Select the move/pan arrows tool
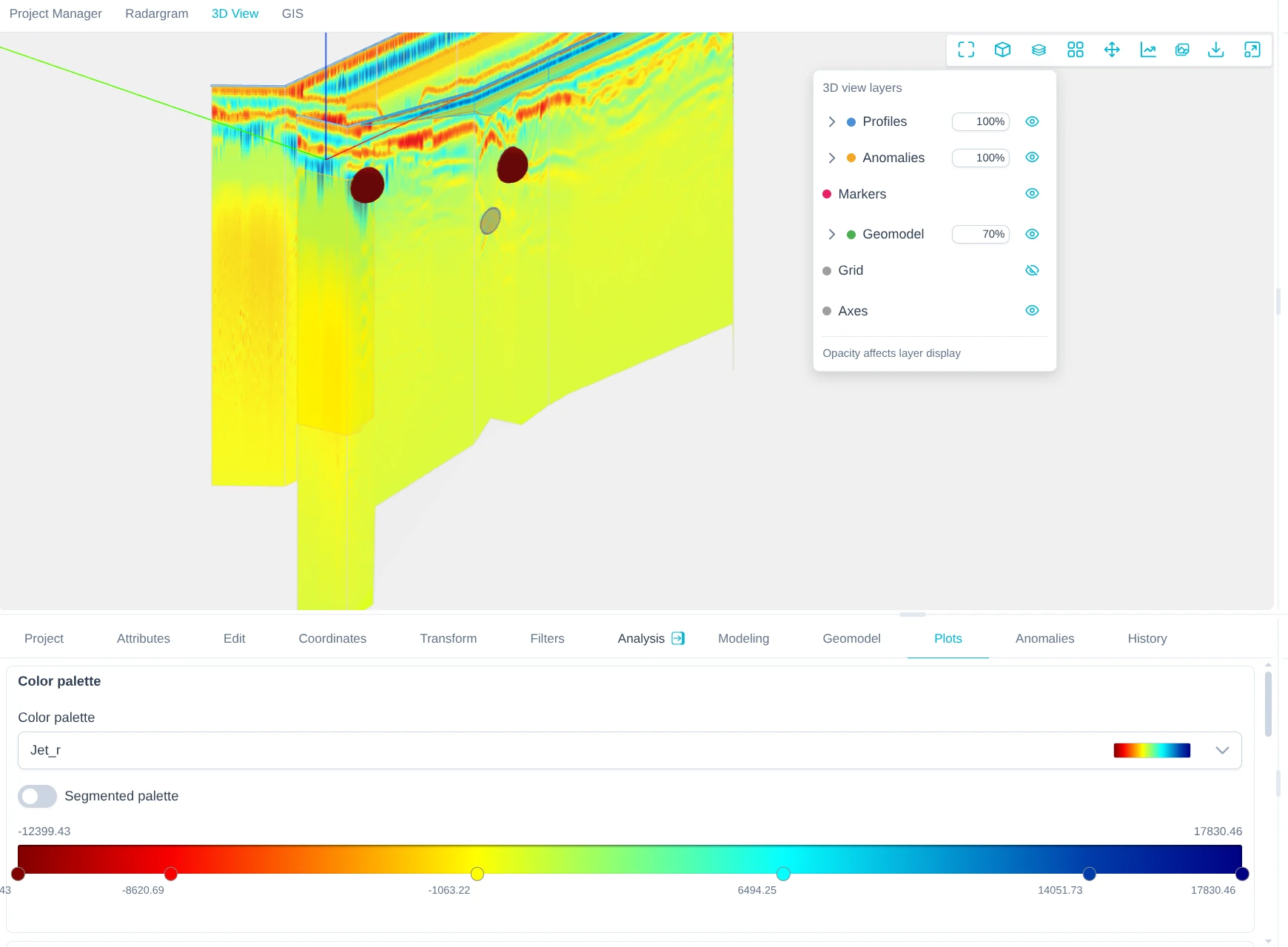Image resolution: width=1288 pixels, height=947 pixels. [1111, 50]
